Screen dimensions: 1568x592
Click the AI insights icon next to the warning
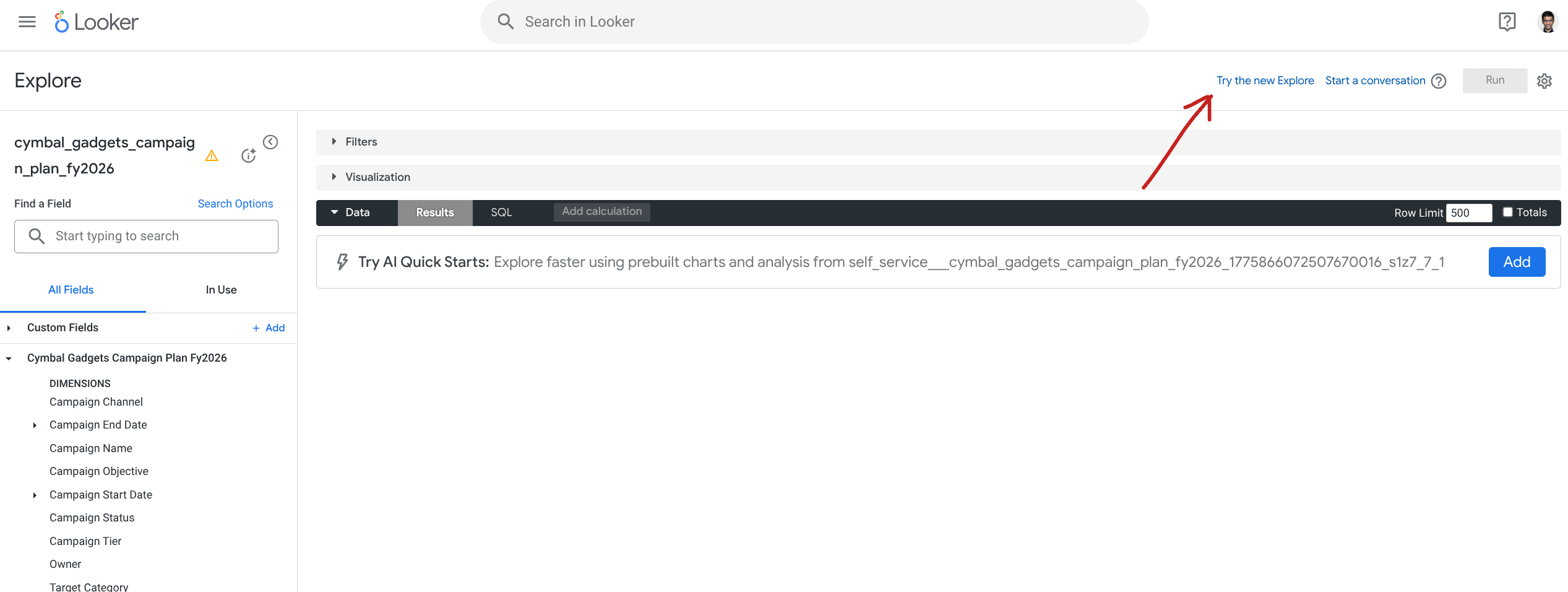tap(248, 155)
